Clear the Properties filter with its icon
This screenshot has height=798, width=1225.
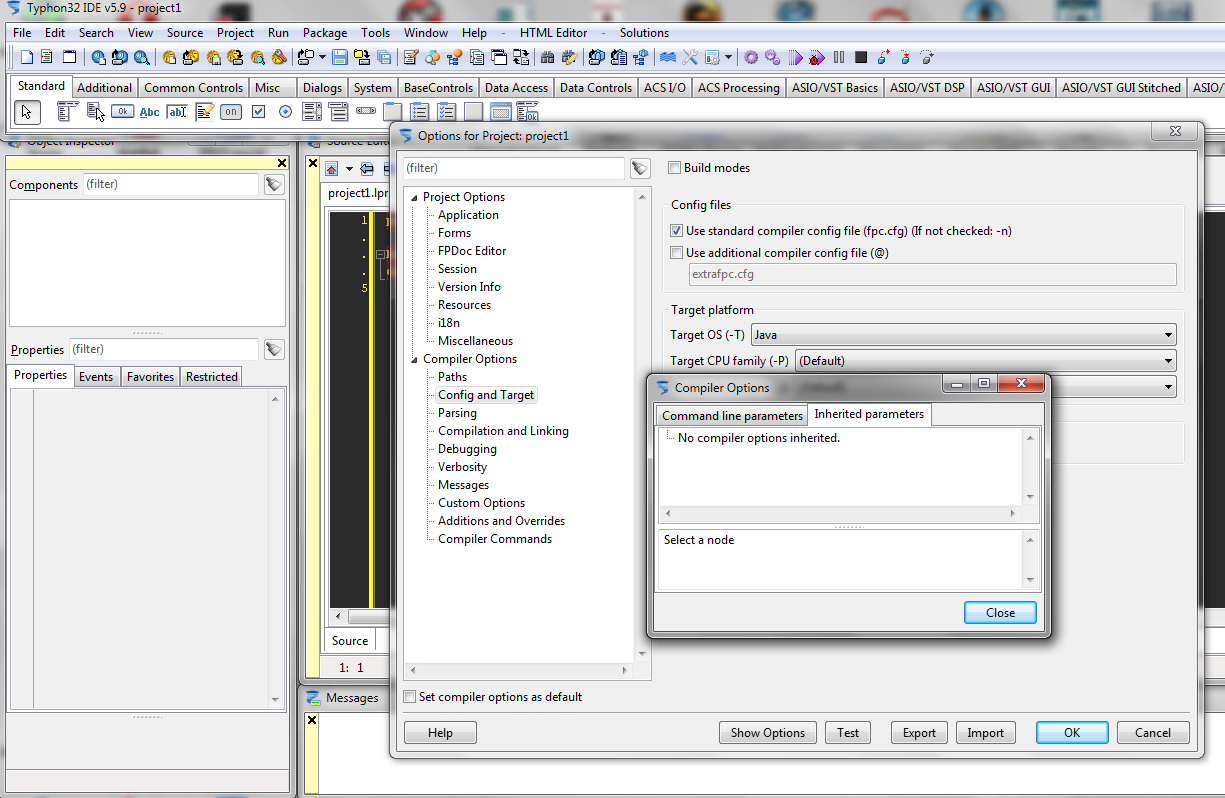pyautogui.click(x=274, y=349)
